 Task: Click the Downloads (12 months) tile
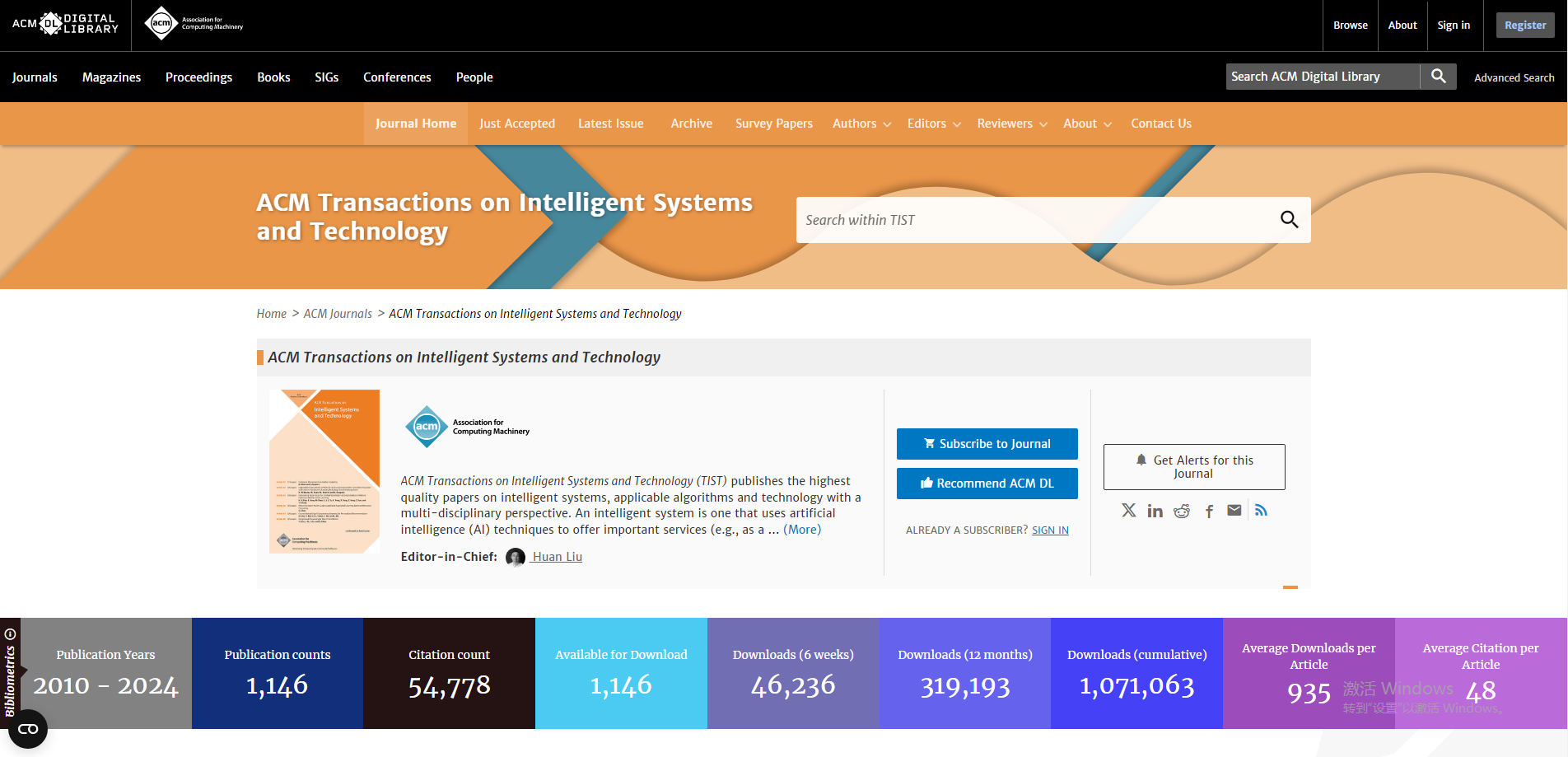(965, 674)
